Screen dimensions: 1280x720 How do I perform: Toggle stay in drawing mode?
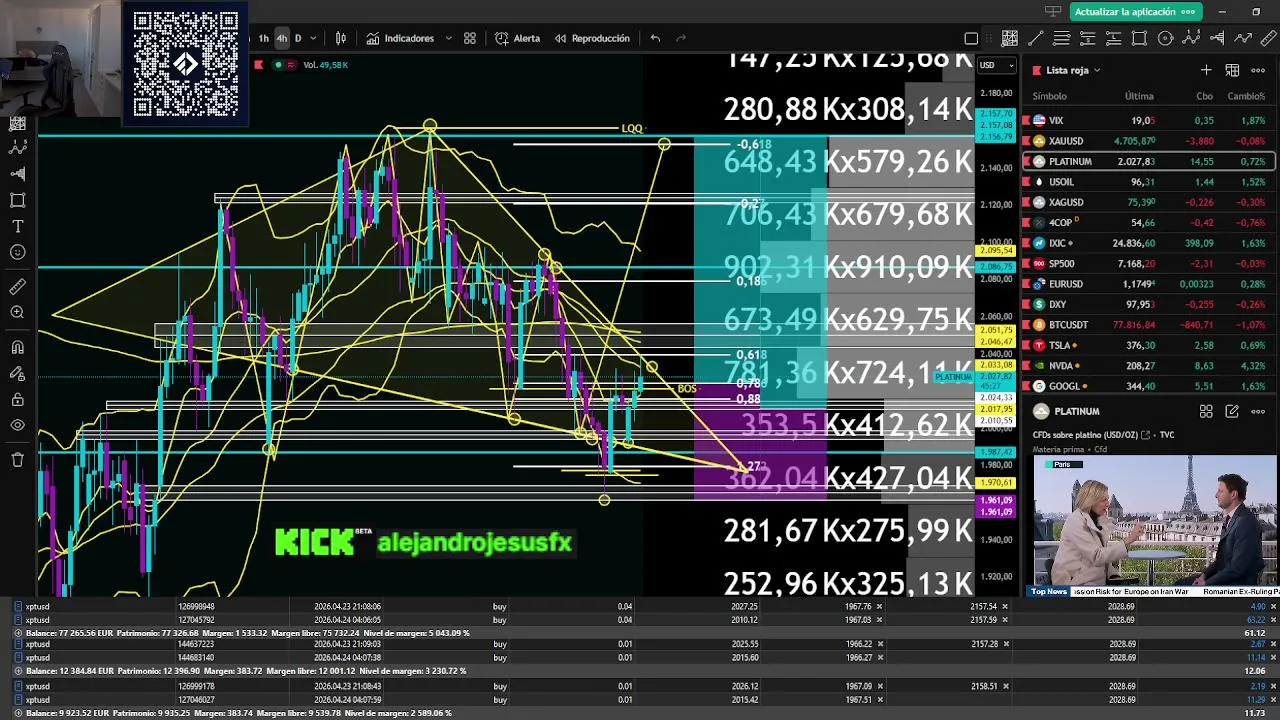17,374
